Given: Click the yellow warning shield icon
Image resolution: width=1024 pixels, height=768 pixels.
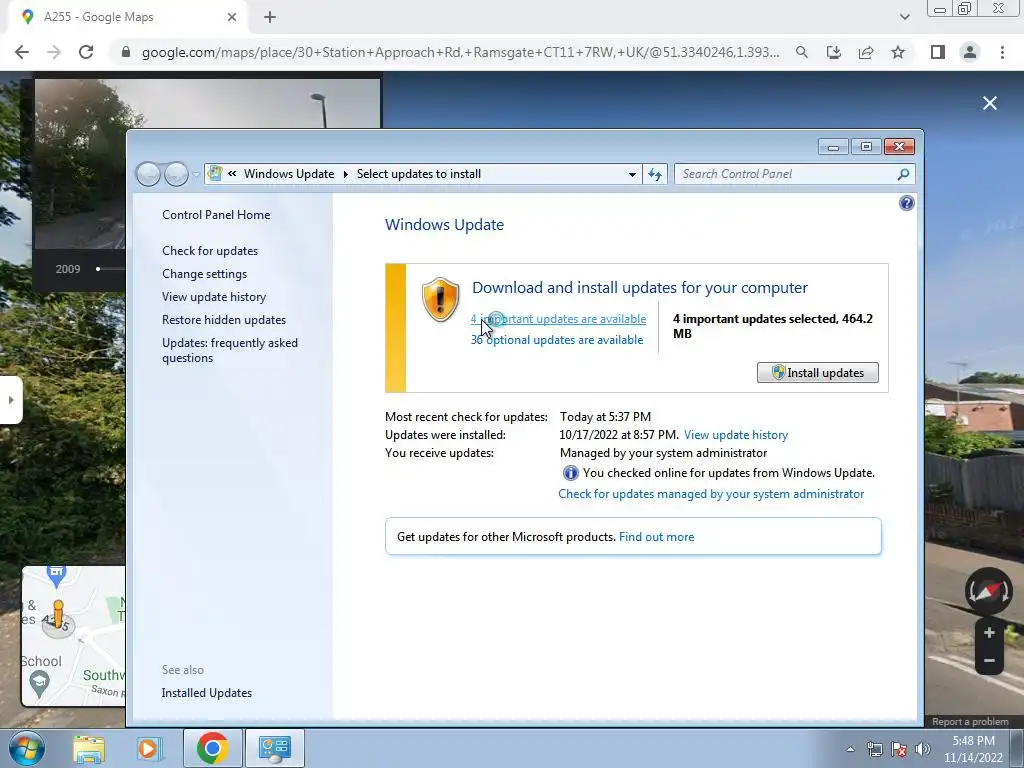Looking at the screenshot, I should click(440, 300).
